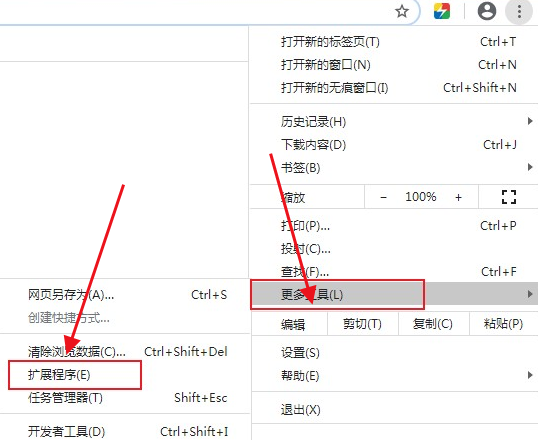Choose 退出(X) to quit Chrome
The image size is (538, 440).
tap(394, 409)
